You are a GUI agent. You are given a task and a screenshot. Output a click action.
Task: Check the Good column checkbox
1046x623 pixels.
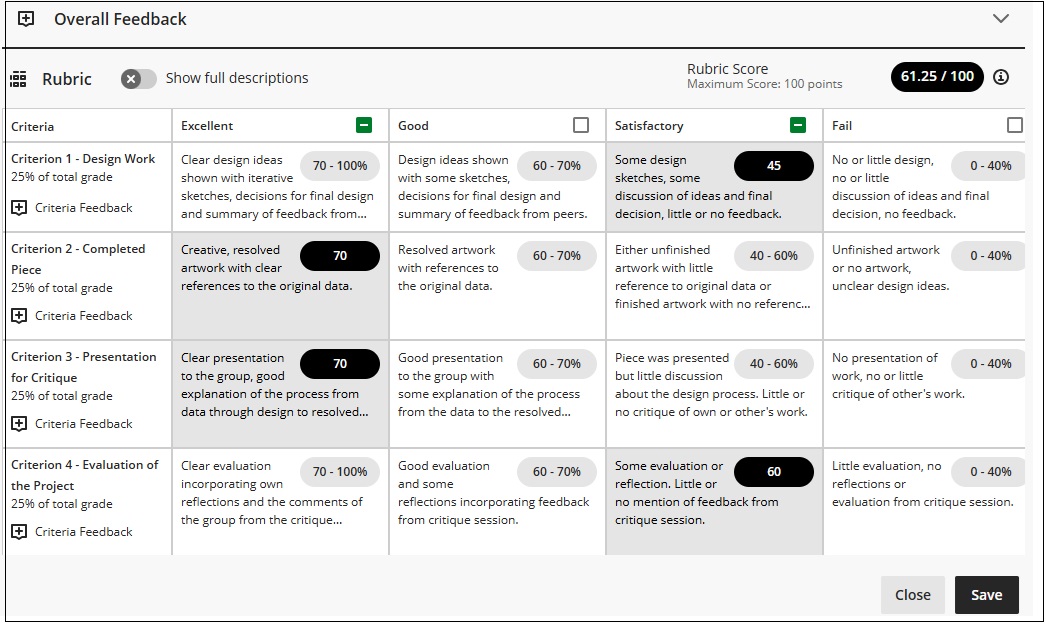583,125
